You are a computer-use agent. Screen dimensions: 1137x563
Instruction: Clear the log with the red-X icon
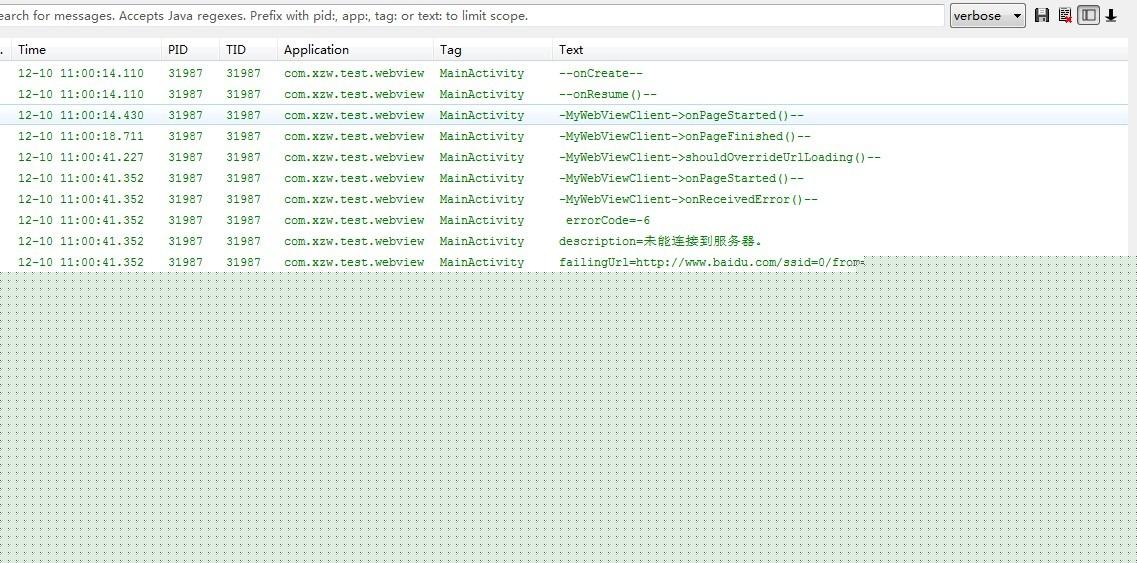click(1065, 15)
